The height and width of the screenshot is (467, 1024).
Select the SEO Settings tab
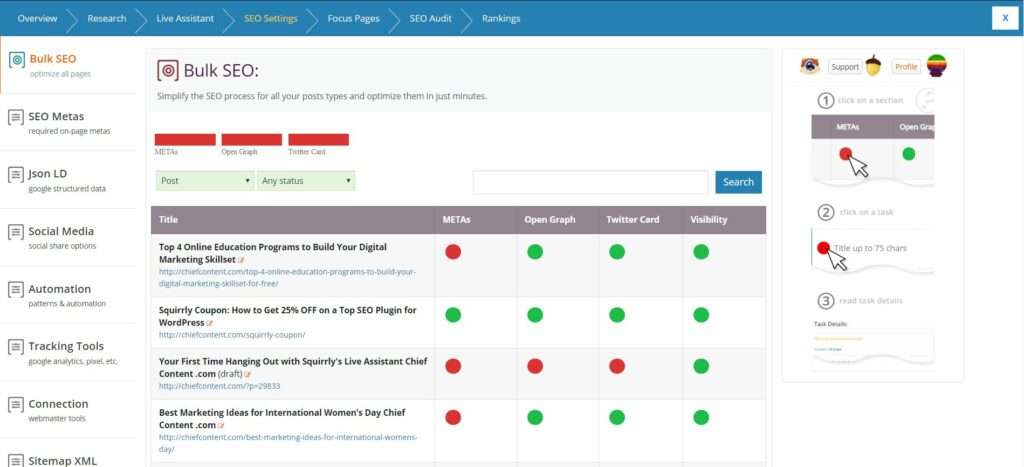[271, 18]
